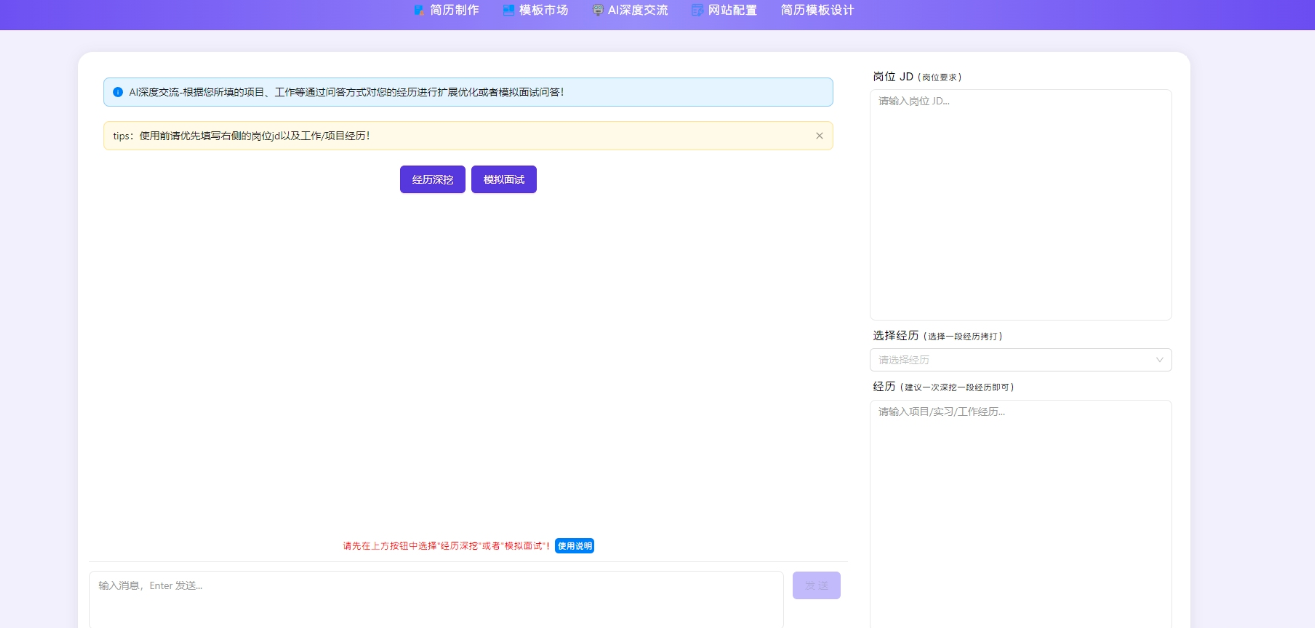Open the 简历模板设计 menu item
This screenshot has width=1315, height=628.
point(816,10)
